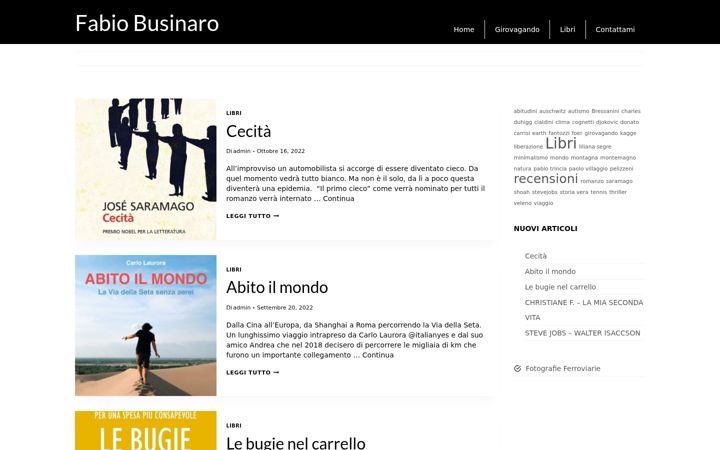The width and height of the screenshot is (720, 450).
Task: Click LEGGI TUTTO under the Cecità excerpt
Action: click(253, 216)
